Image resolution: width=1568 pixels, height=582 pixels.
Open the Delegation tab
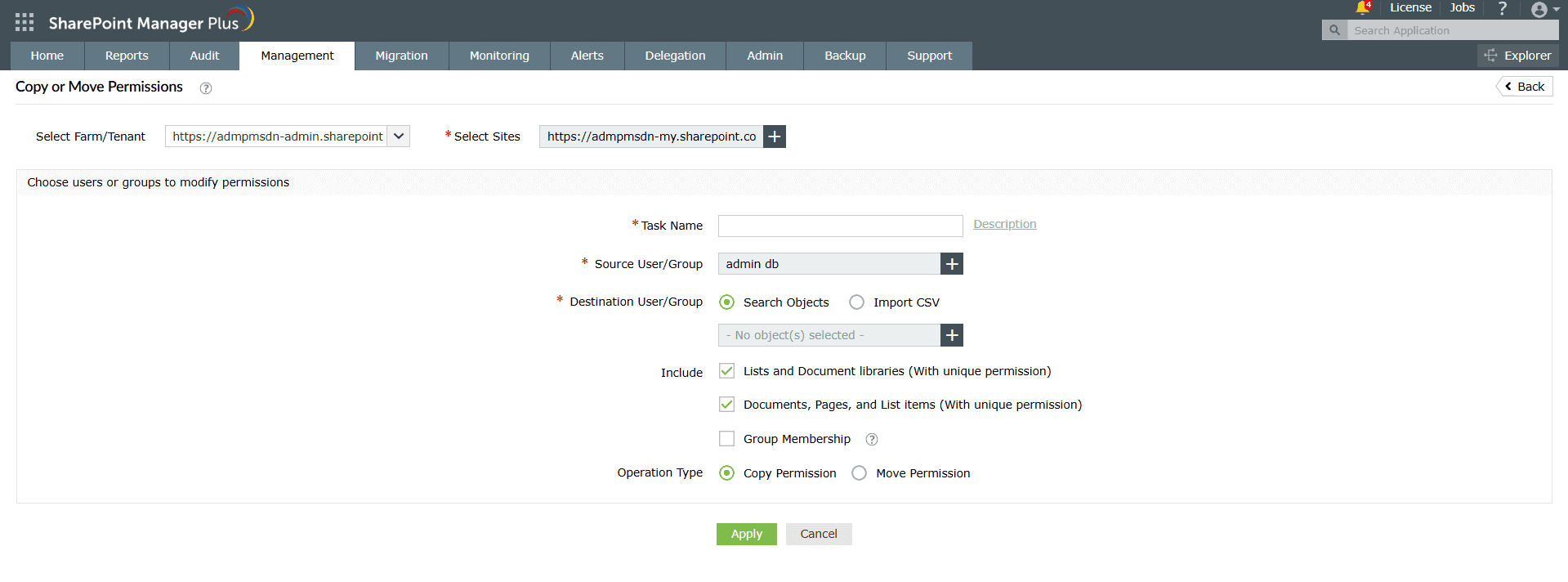click(675, 56)
